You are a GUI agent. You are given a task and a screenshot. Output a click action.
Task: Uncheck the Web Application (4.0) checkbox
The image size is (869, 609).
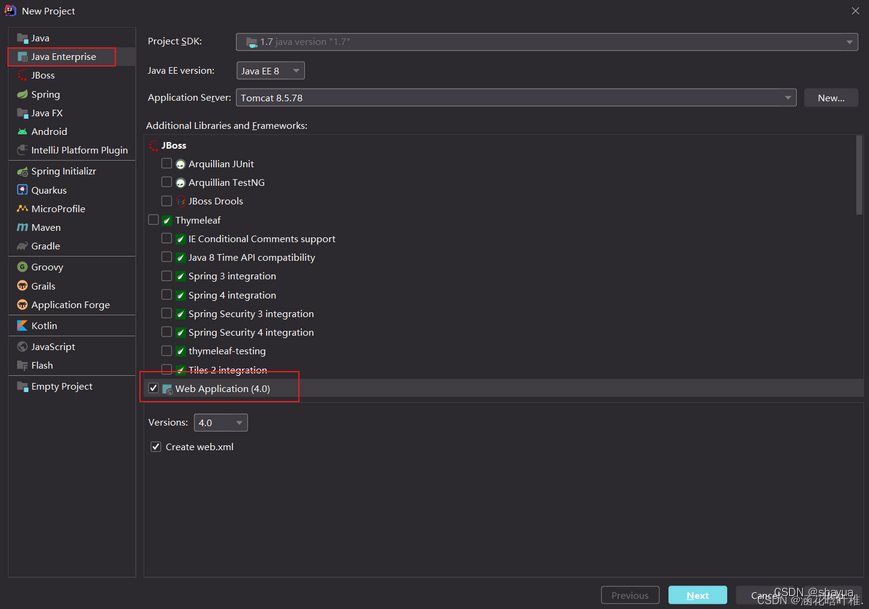[x=153, y=388]
